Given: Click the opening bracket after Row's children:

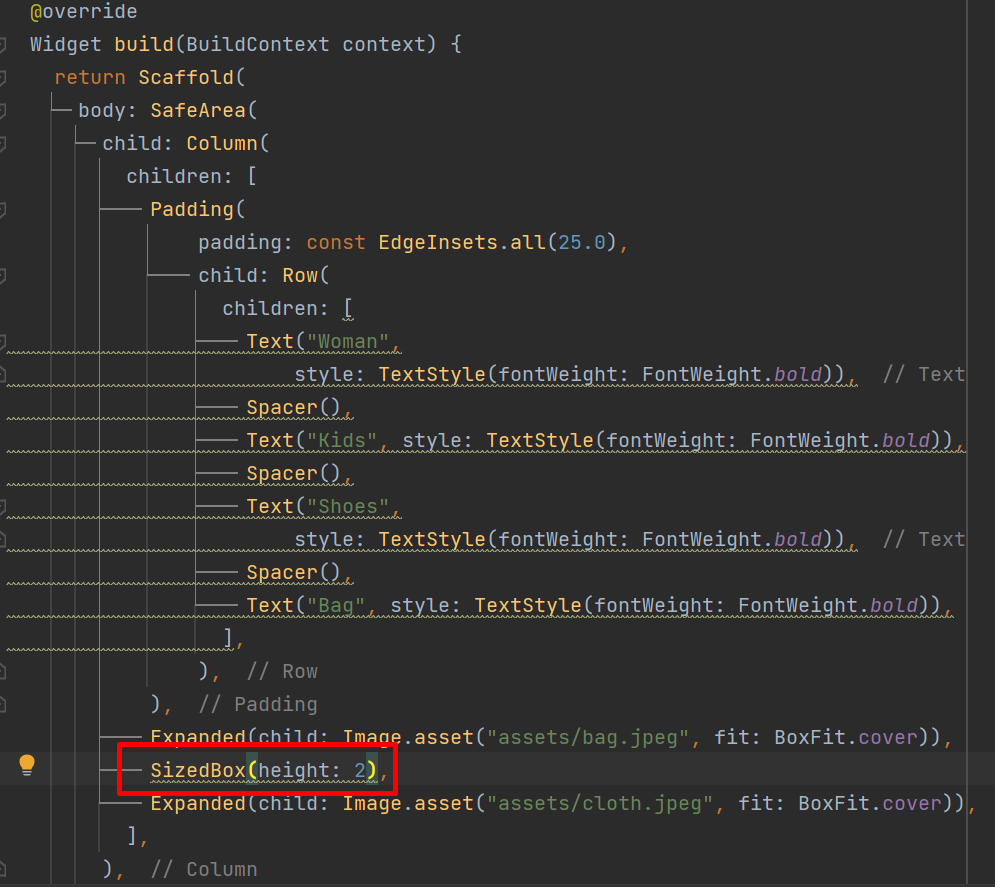Looking at the screenshot, I should tap(348, 308).
